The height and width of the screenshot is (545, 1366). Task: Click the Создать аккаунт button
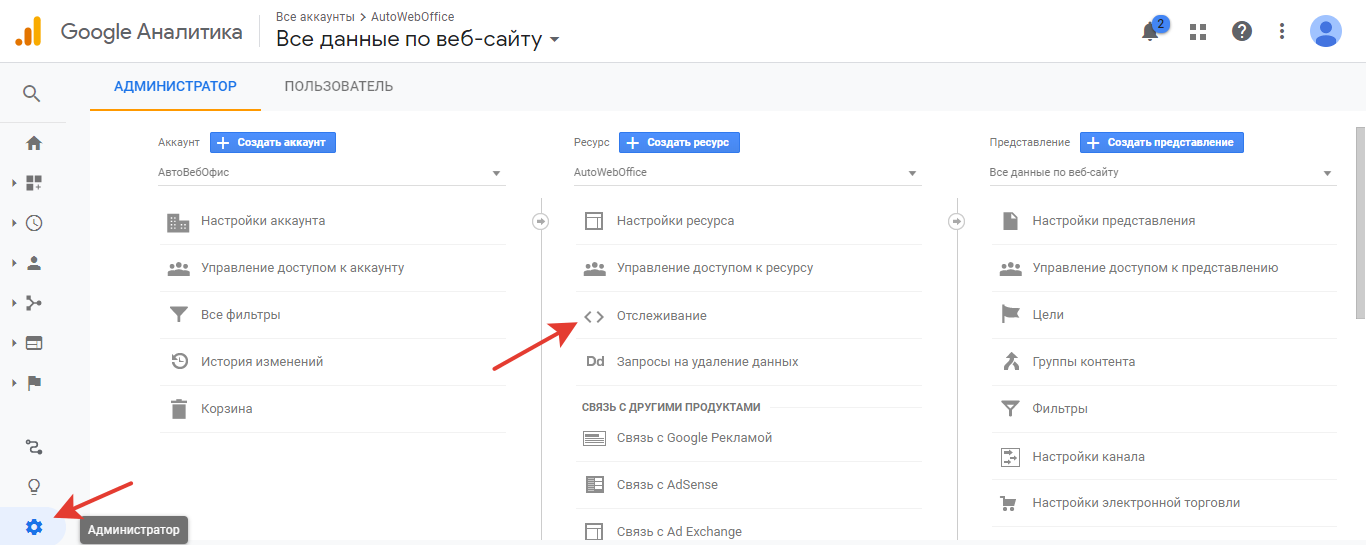(273, 143)
